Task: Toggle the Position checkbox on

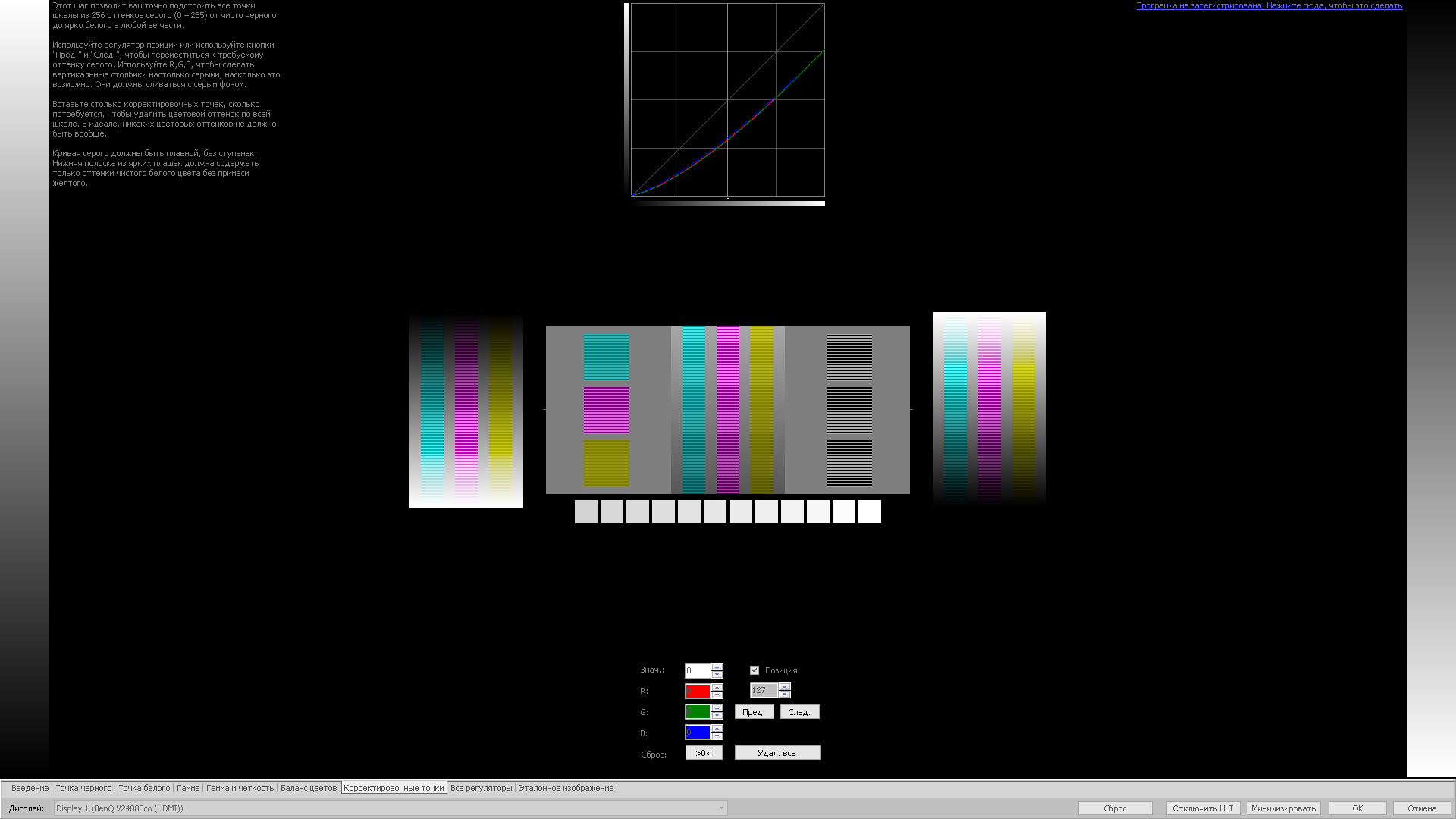Action: (755, 670)
